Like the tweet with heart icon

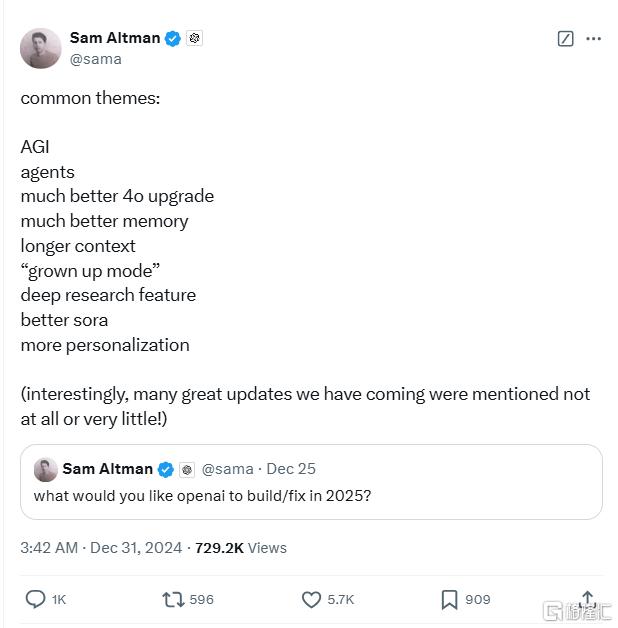[311, 599]
